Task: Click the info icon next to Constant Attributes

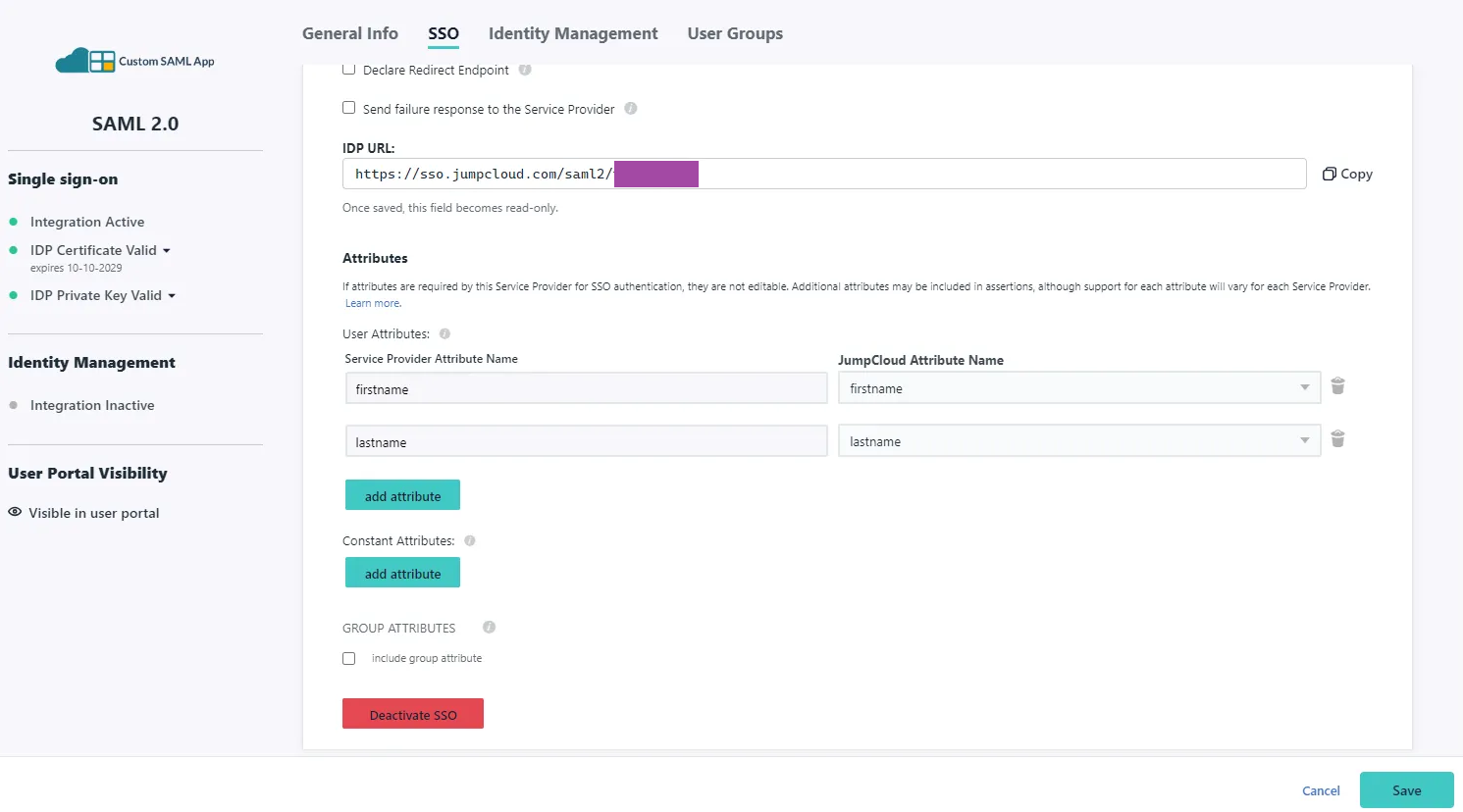Action: click(x=470, y=540)
